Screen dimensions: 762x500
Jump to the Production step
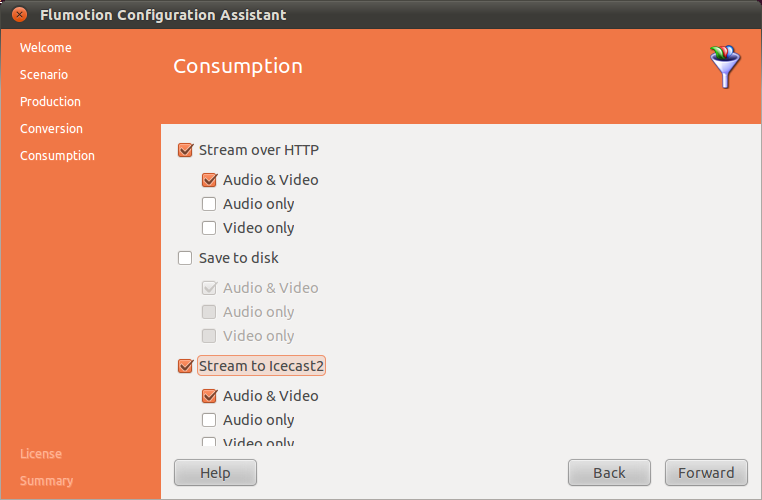click(50, 102)
